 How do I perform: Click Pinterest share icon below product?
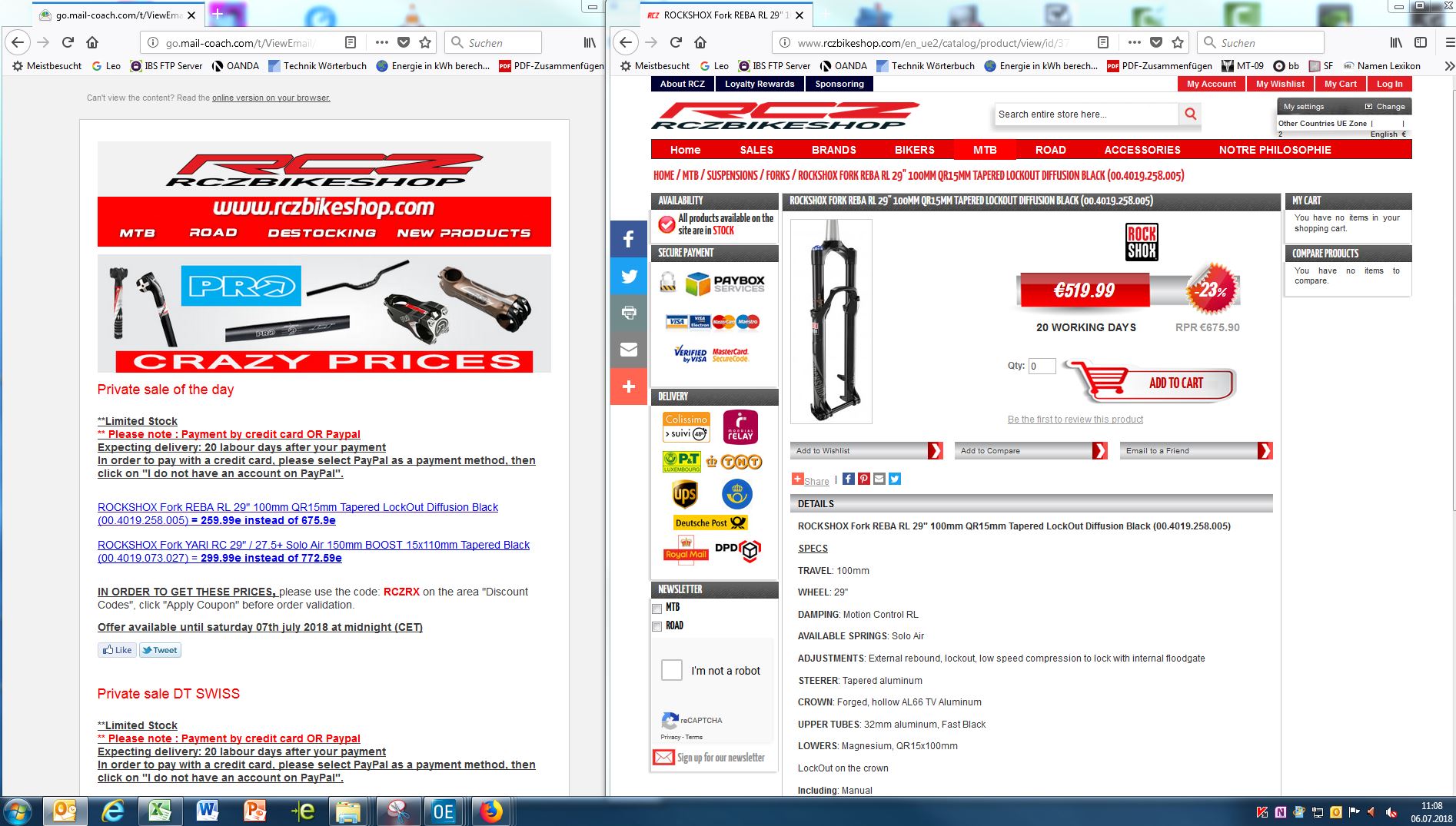tap(864, 479)
